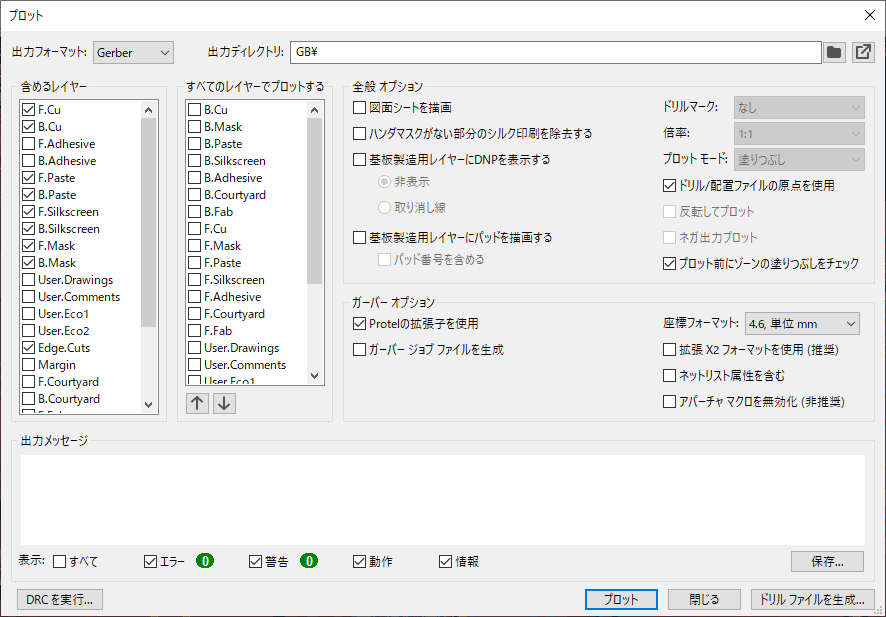Toggle B.Silkscreen in included layers
886x617 pixels.
[x=28, y=228]
